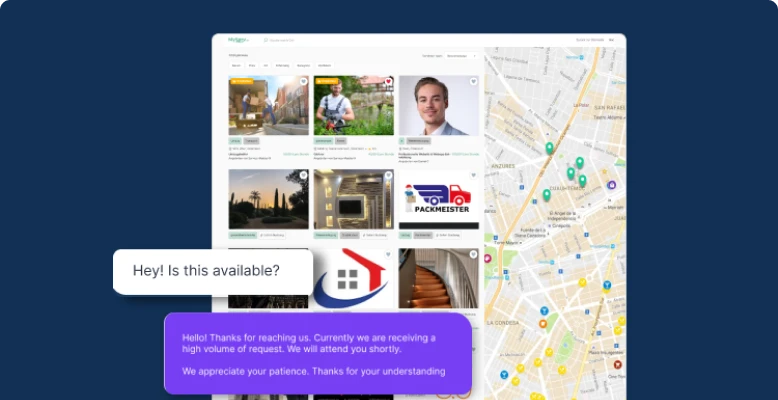Open the Packmeister truck logo image

(x=439, y=200)
